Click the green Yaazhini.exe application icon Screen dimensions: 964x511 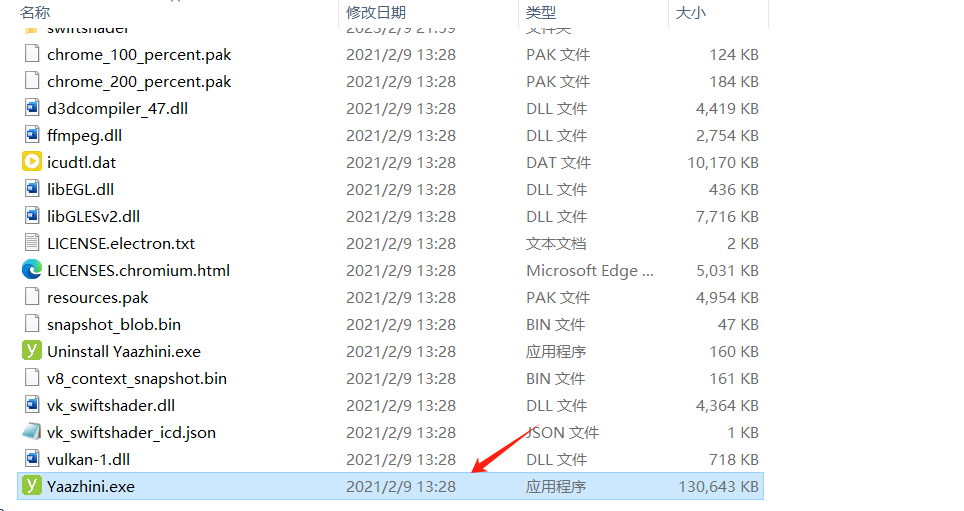coord(32,486)
